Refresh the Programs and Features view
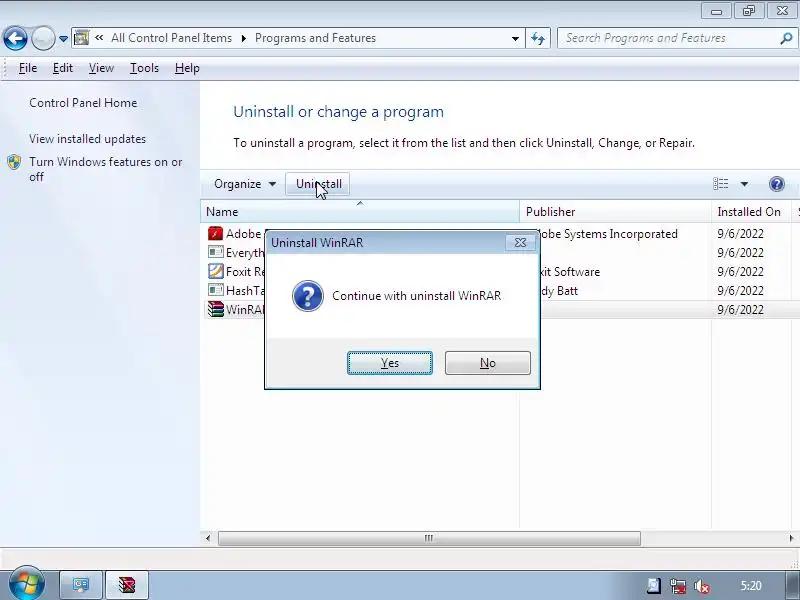Viewport: 800px width, 600px height. coord(538,38)
